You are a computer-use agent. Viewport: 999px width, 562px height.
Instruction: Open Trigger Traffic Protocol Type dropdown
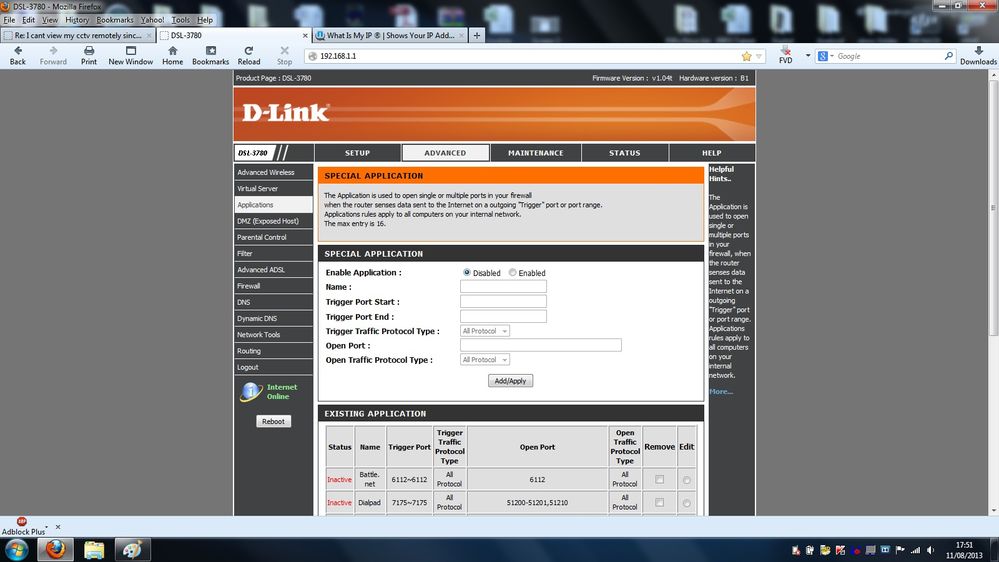(x=485, y=331)
